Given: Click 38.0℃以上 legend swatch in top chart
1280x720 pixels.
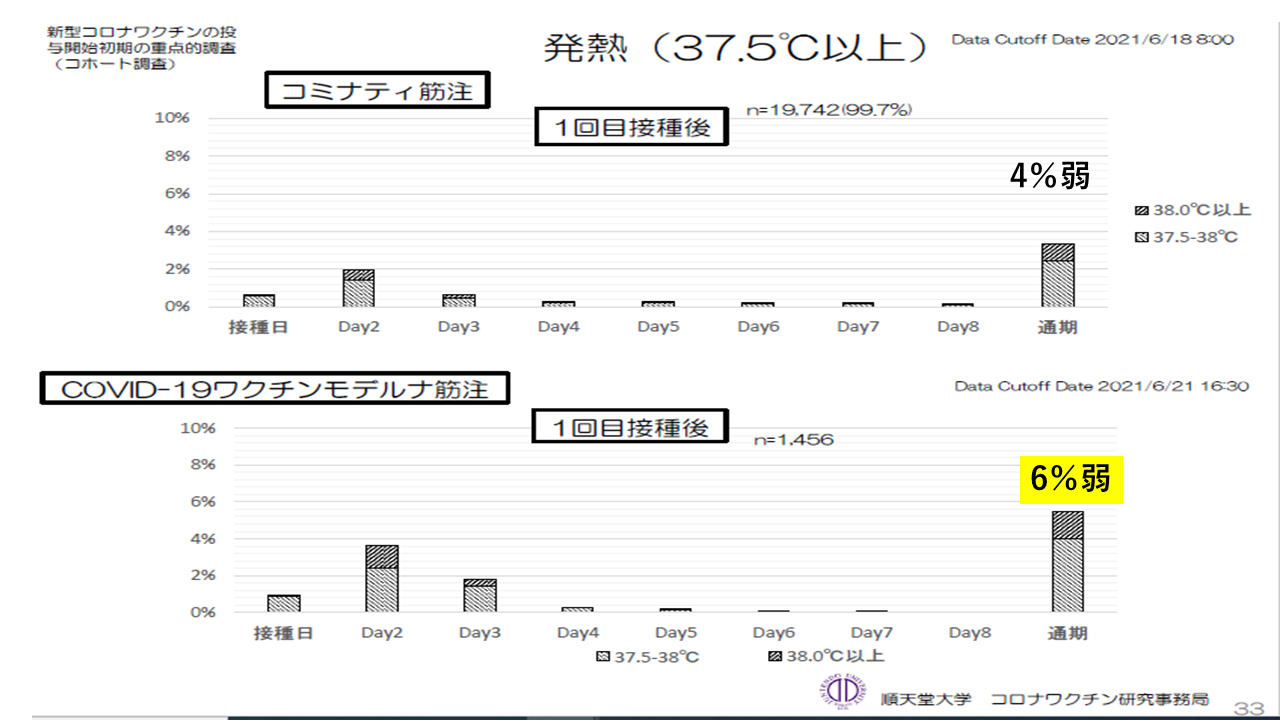Looking at the screenshot, I should coord(1141,211).
